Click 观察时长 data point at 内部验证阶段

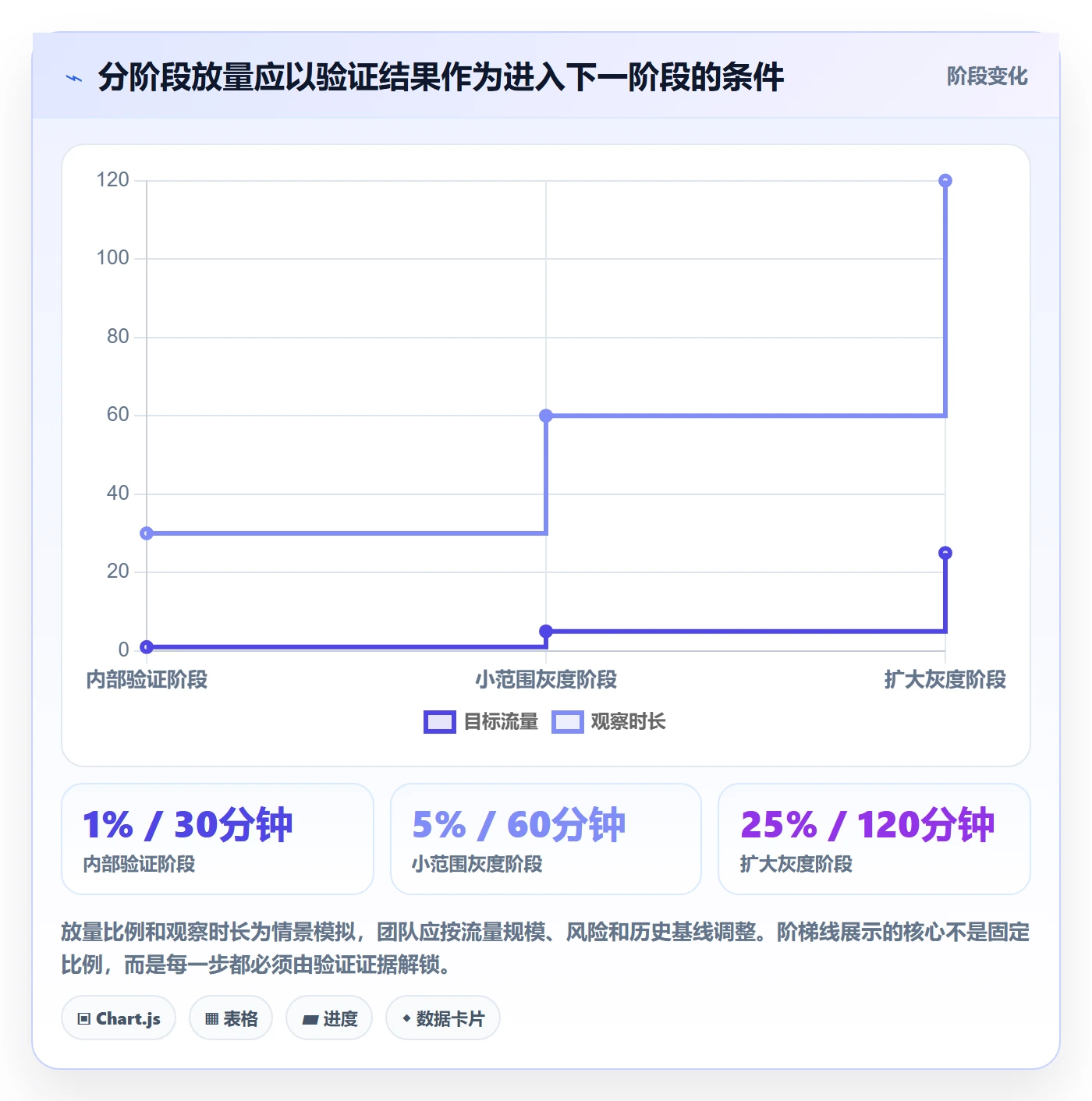(x=147, y=533)
